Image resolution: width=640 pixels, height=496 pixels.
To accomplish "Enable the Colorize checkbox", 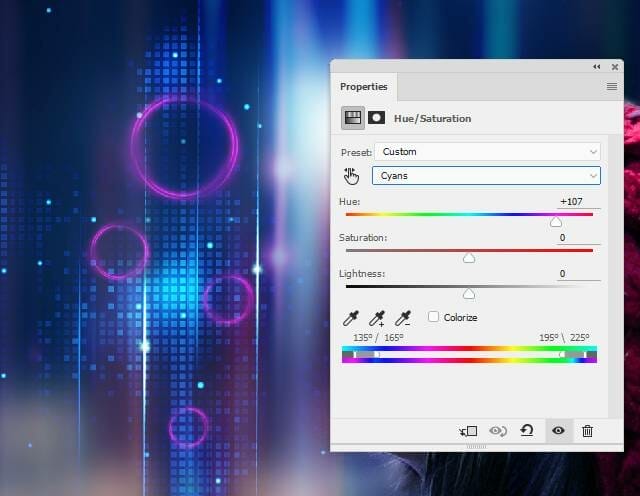I will coord(433,316).
